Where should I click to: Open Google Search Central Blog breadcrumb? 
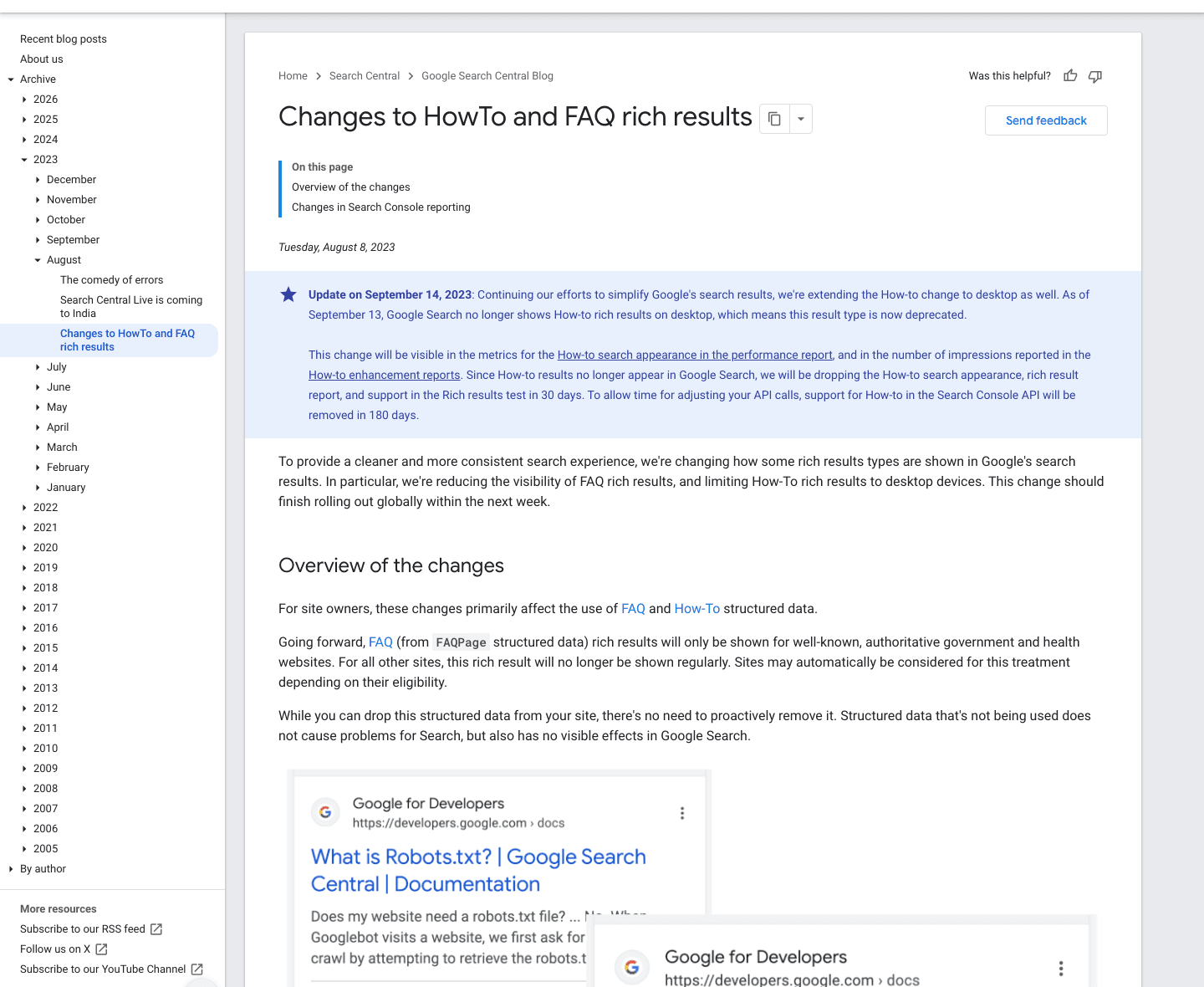click(x=487, y=76)
